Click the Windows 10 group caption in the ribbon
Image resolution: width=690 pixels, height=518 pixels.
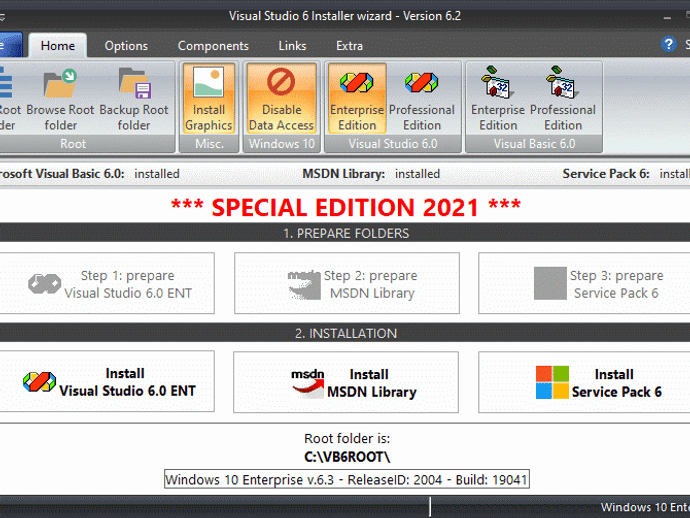(x=282, y=143)
